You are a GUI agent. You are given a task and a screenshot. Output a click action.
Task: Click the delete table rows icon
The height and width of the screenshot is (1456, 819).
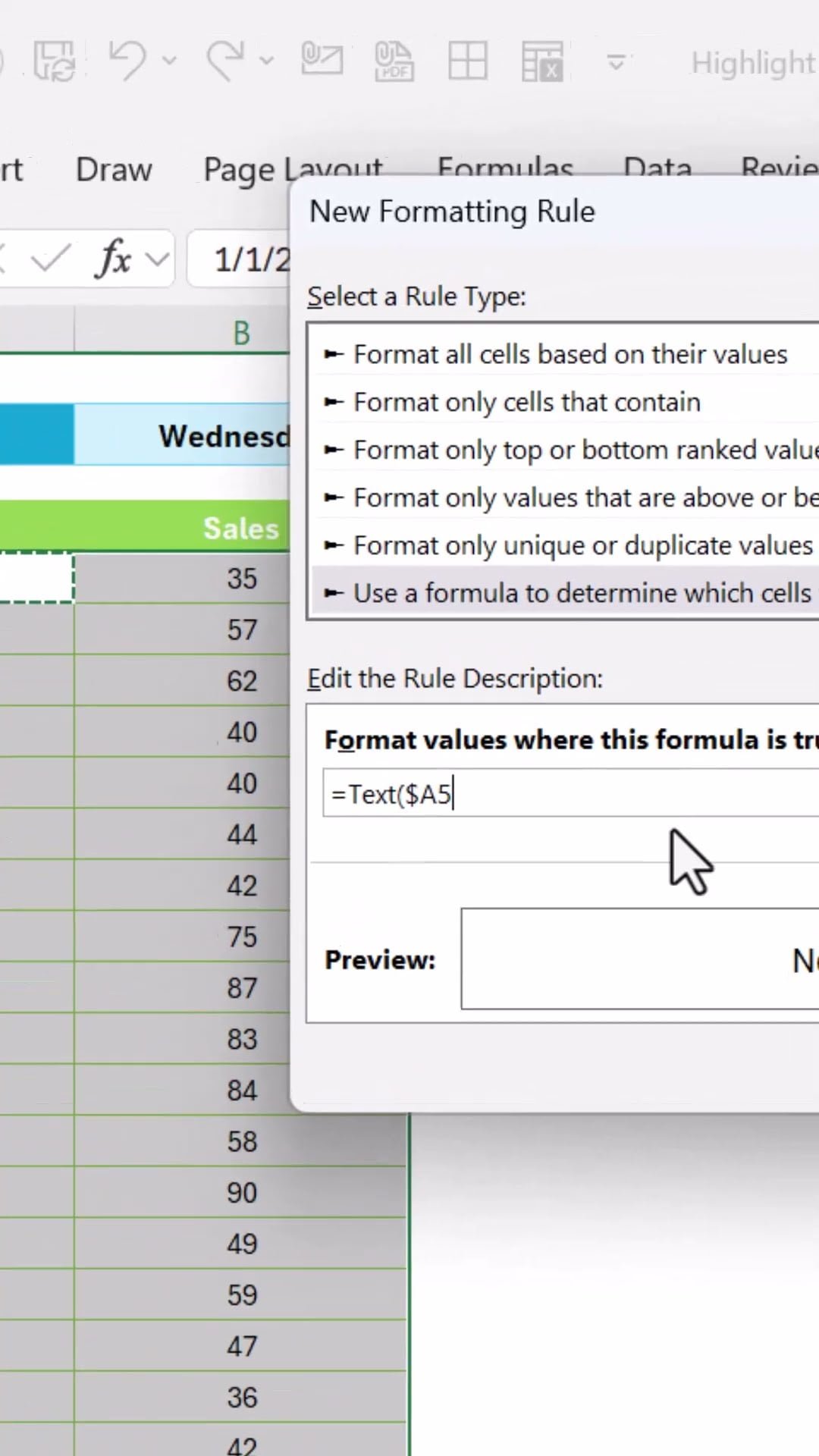coord(541,61)
